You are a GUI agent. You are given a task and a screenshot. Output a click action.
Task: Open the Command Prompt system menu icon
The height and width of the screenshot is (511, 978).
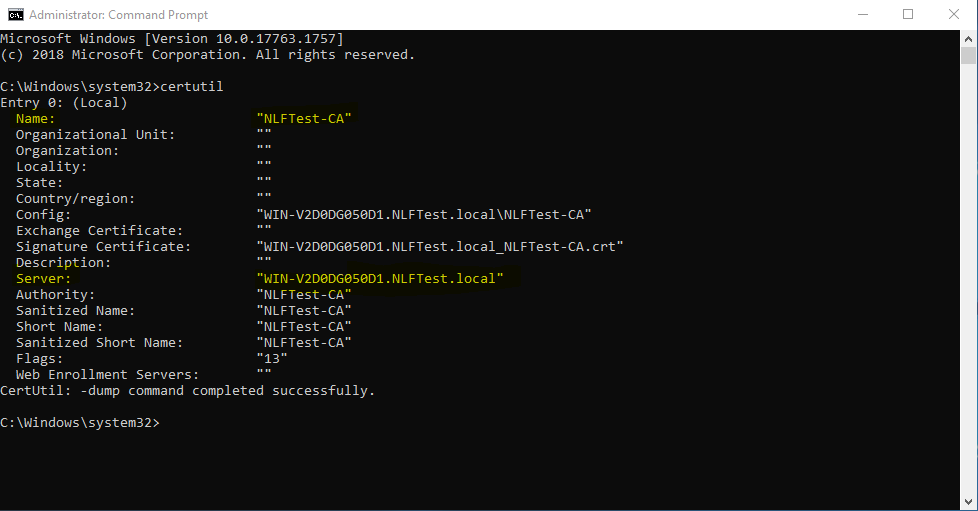click(x=15, y=14)
